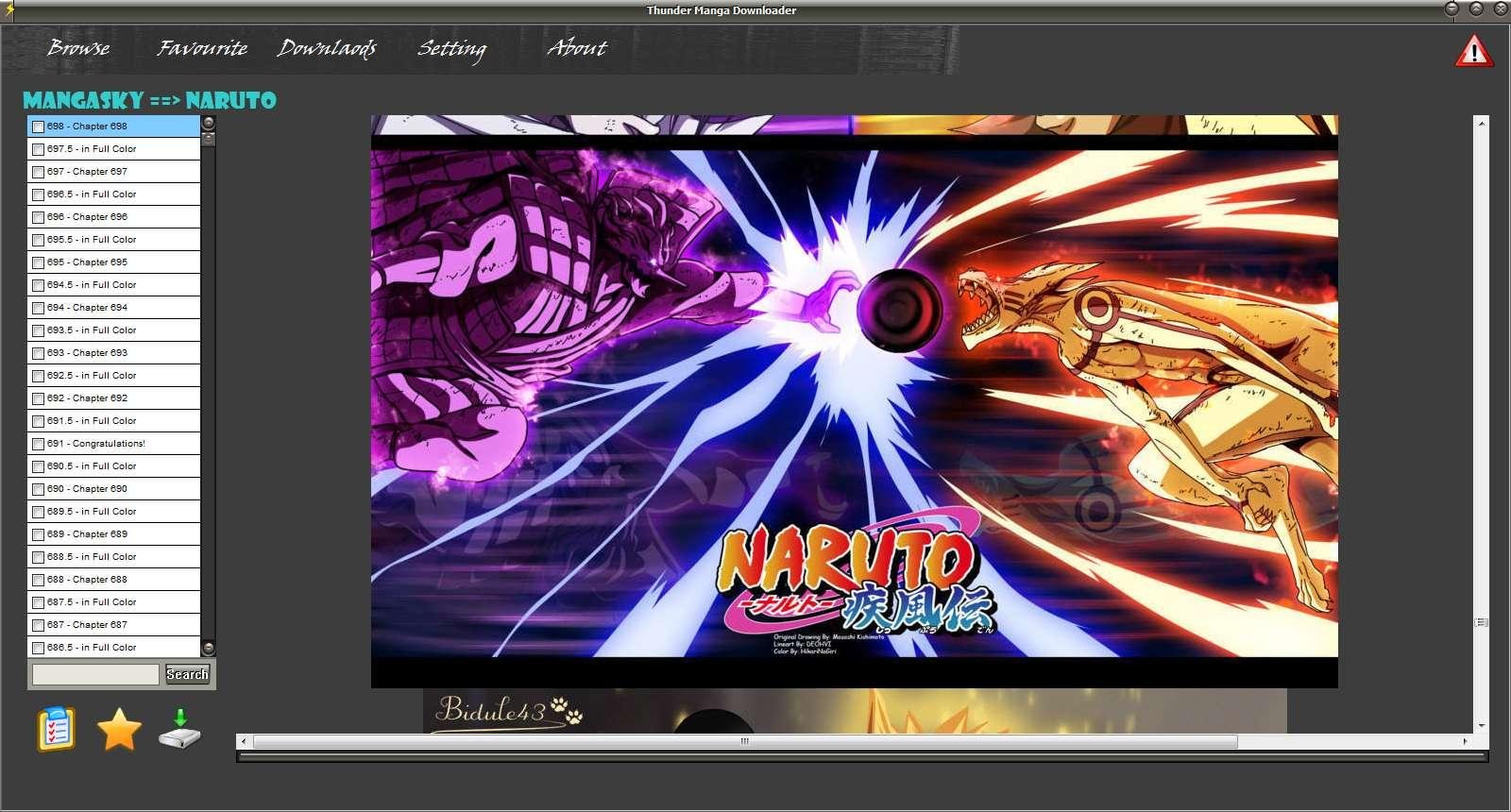Click the gold star favourite icon
The height and width of the screenshot is (812, 1511).
pyautogui.click(x=119, y=729)
